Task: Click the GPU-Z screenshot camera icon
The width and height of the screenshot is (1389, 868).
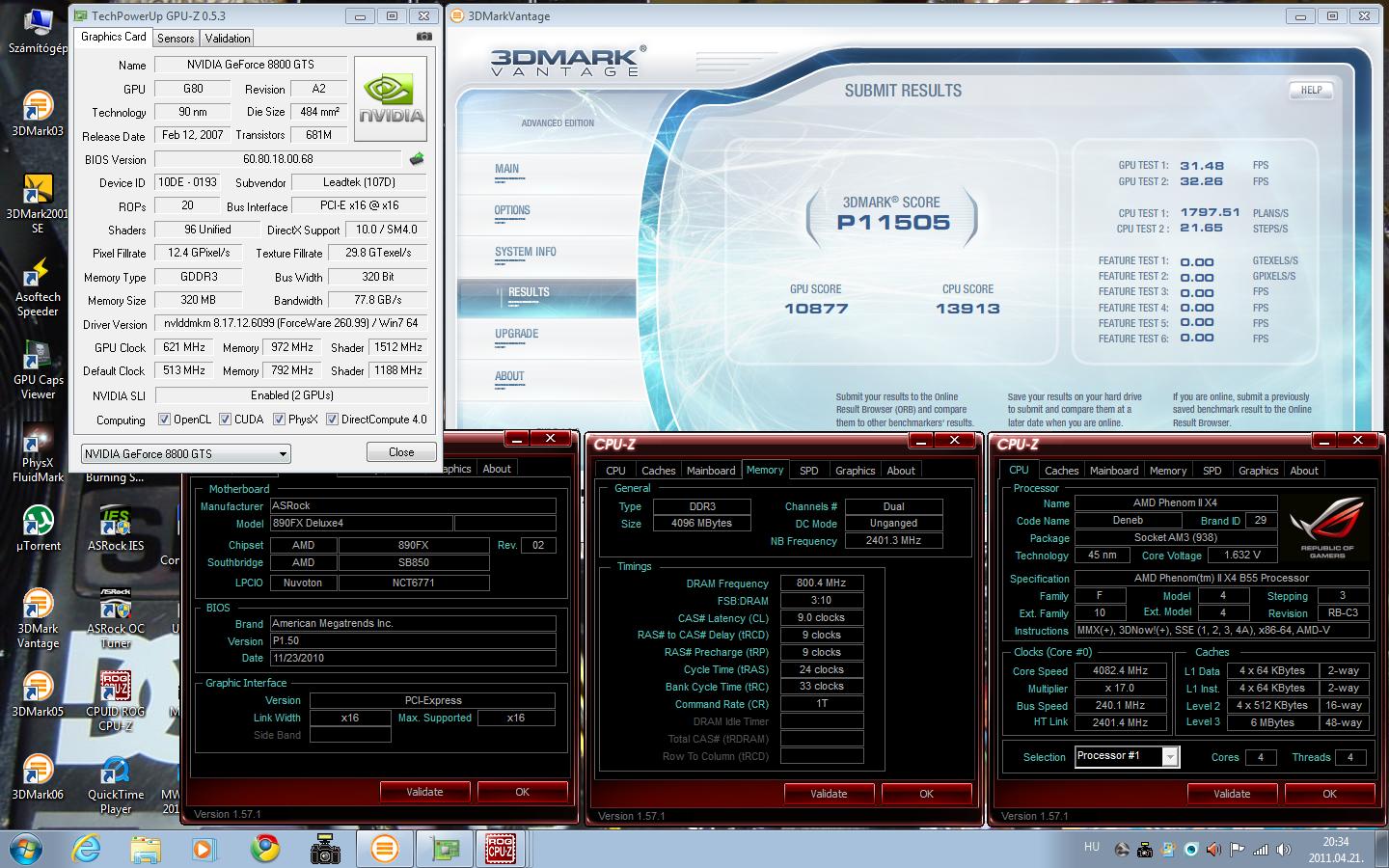Action: pyautogui.click(x=423, y=37)
